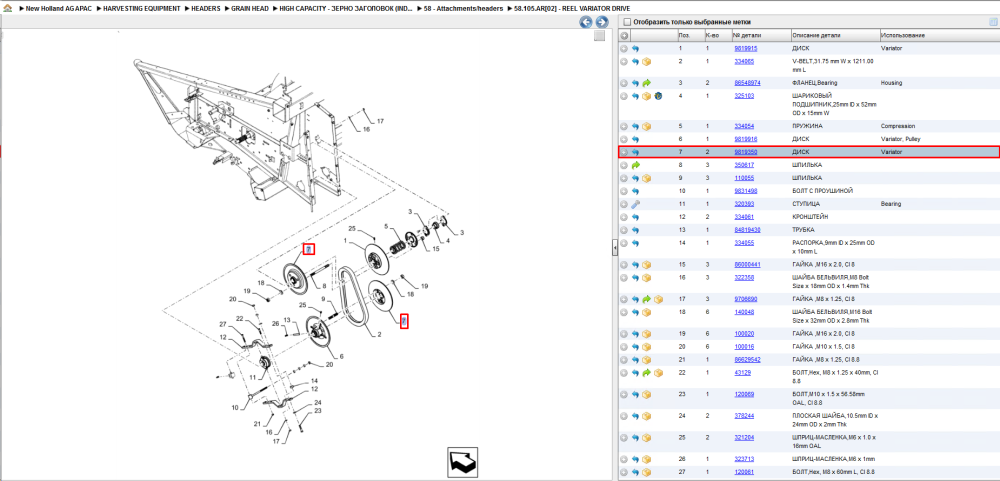
Task: Click the globe icon in ШАРИКОВЫЙ ПОДШИПНИК row
Action: 658,96
